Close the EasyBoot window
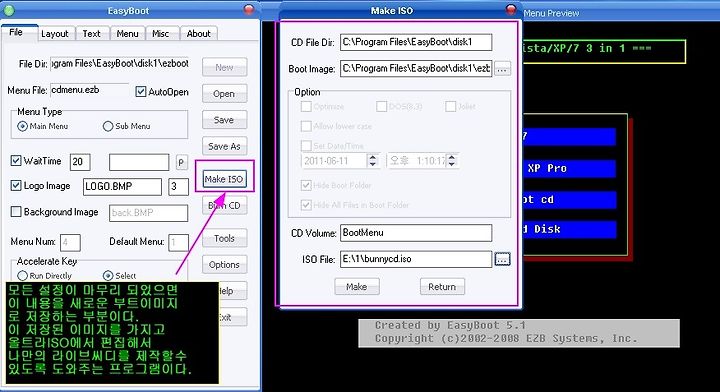The height and width of the screenshot is (392, 720). (249, 9)
